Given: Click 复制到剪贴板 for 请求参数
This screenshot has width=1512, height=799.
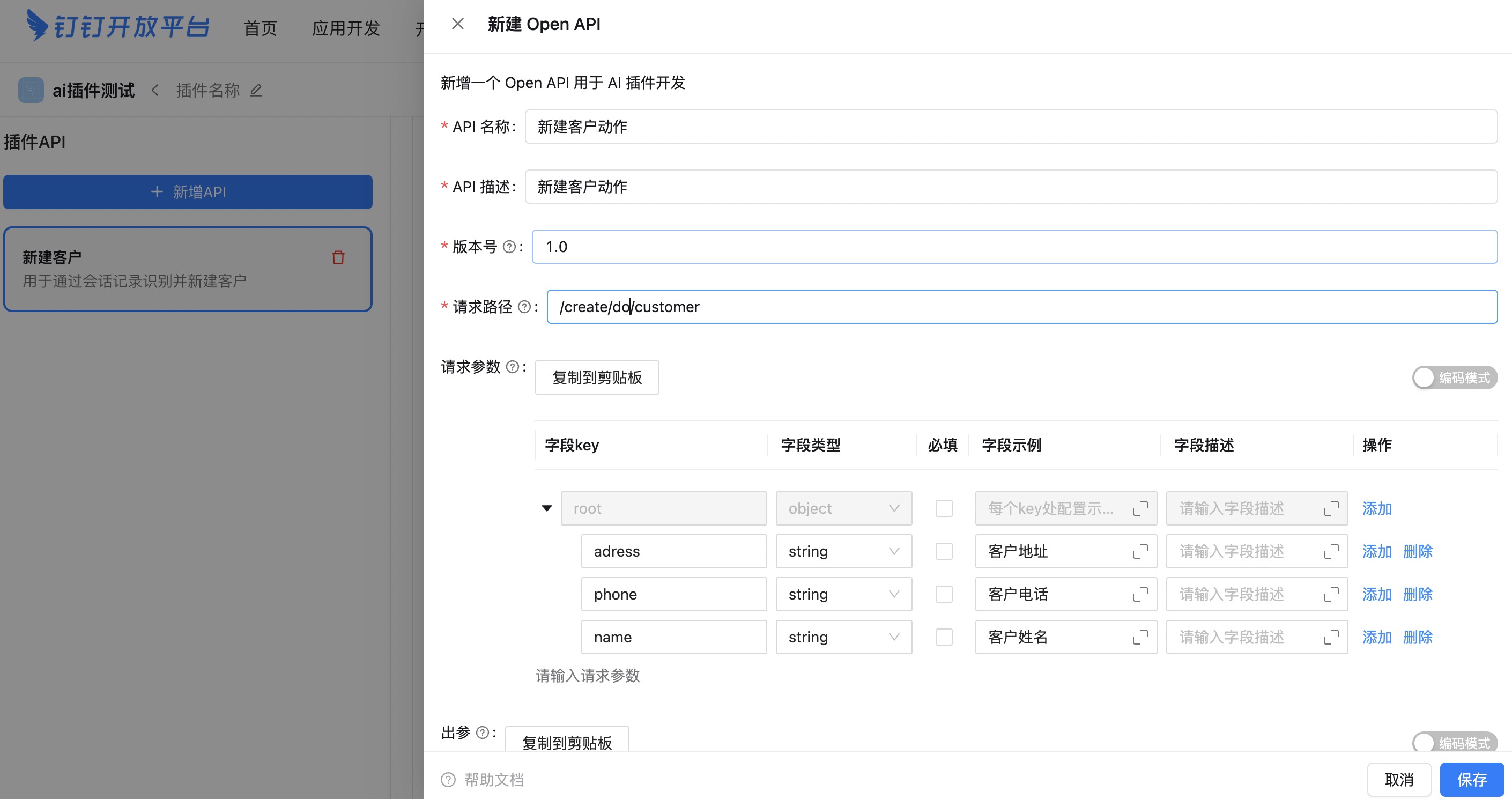Looking at the screenshot, I should 597,378.
